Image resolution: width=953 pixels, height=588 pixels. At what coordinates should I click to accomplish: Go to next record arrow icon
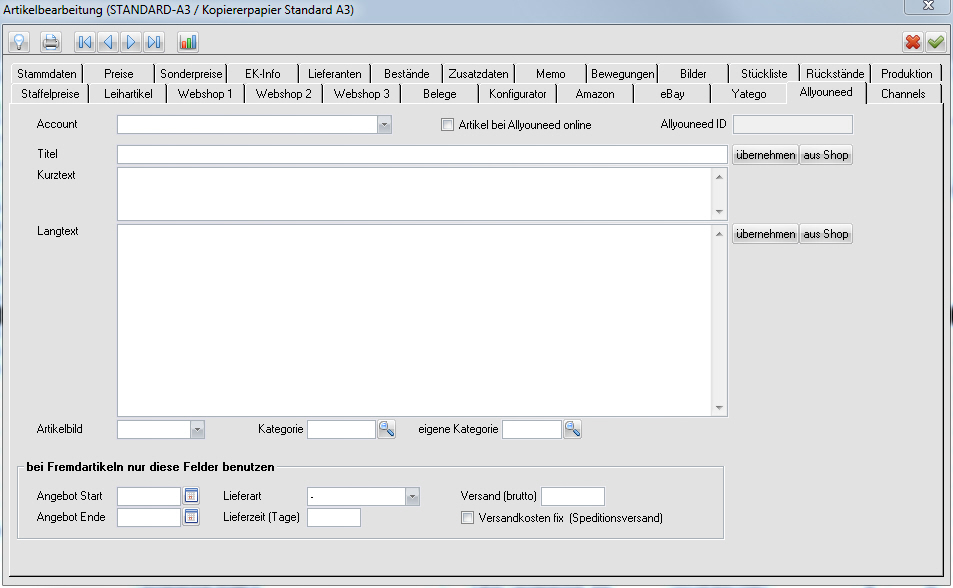pos(131,42)
